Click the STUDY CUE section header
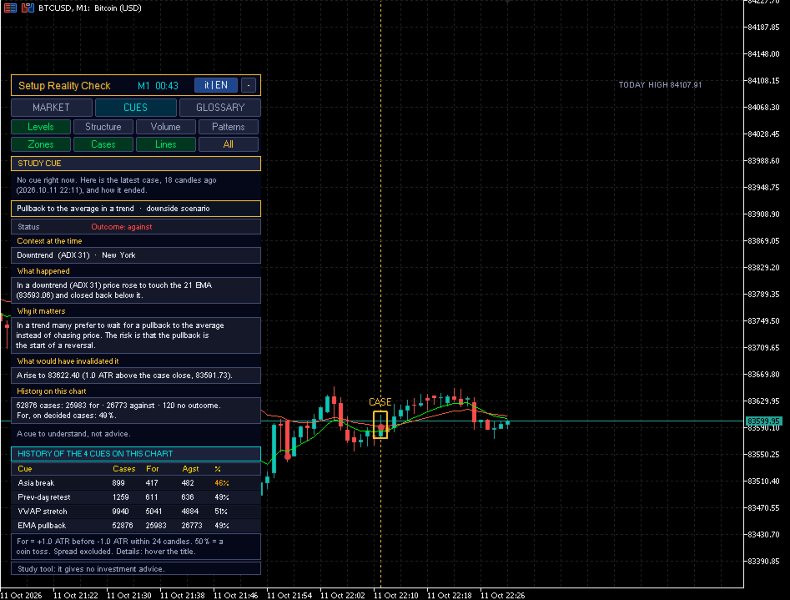Viewport: 790px width, 600px height. (x=136, y=163)
